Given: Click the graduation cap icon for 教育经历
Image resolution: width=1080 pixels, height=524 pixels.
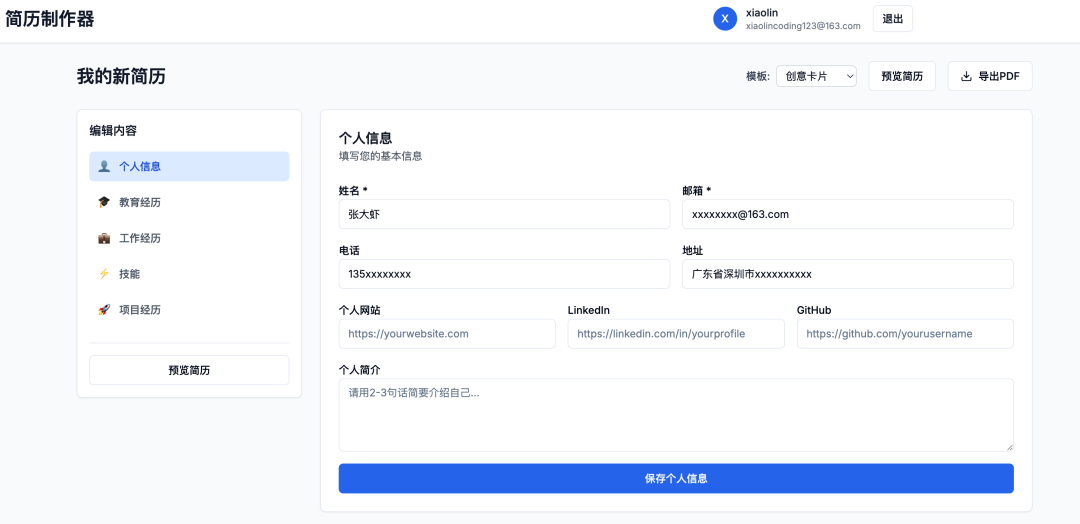Looking at the screenshot, I should click(104, 202).
